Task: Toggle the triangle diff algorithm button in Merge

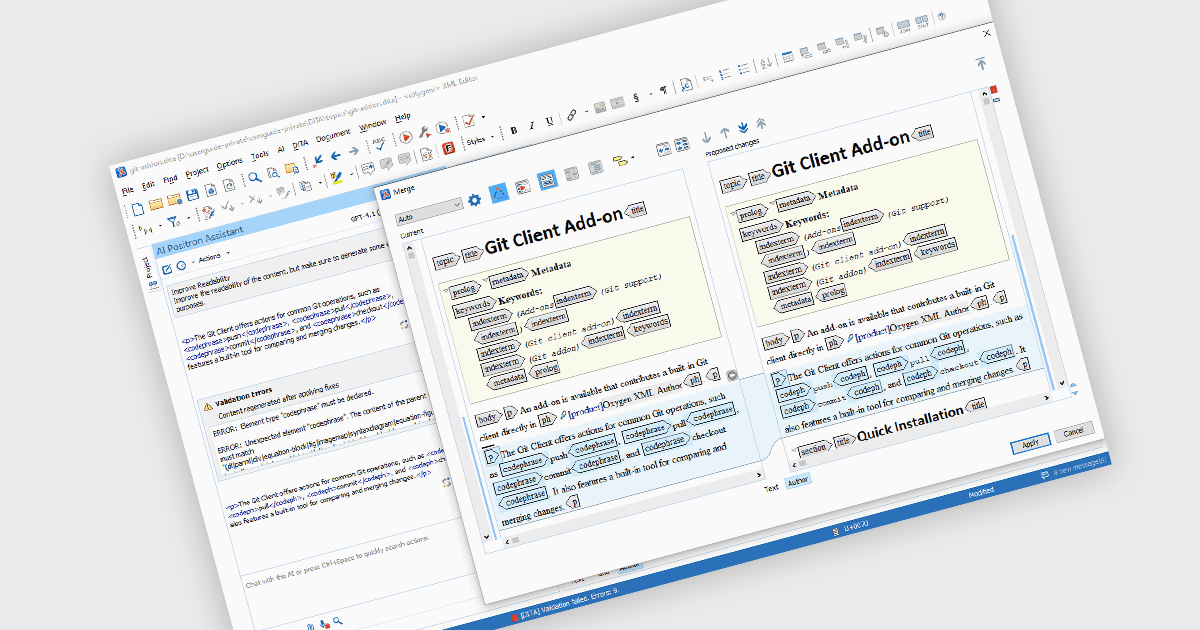Action: 497,193
